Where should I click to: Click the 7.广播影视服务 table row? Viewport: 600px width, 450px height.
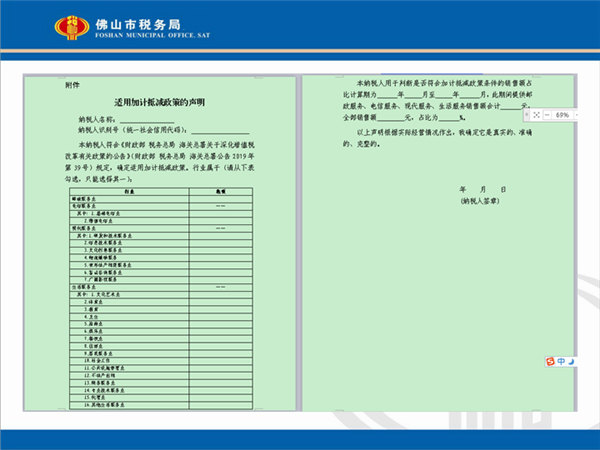point(161,280)
